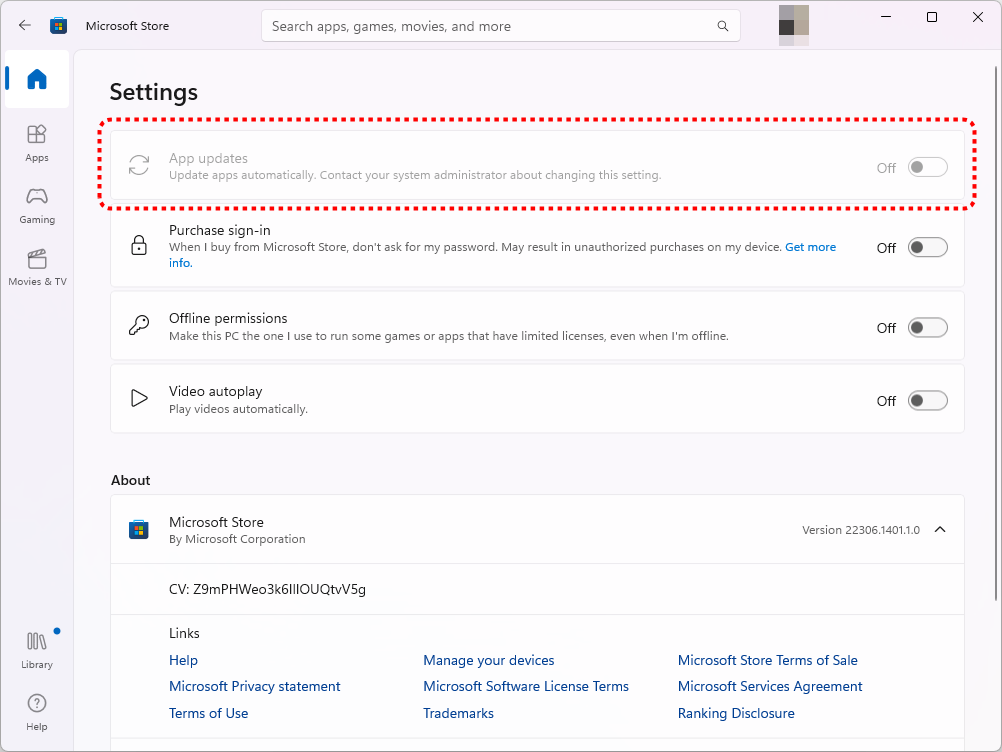Open the user profile avatar
The height and width of the screenshot is (752, 1002).
pyautogui.click(x=794, y=26)
